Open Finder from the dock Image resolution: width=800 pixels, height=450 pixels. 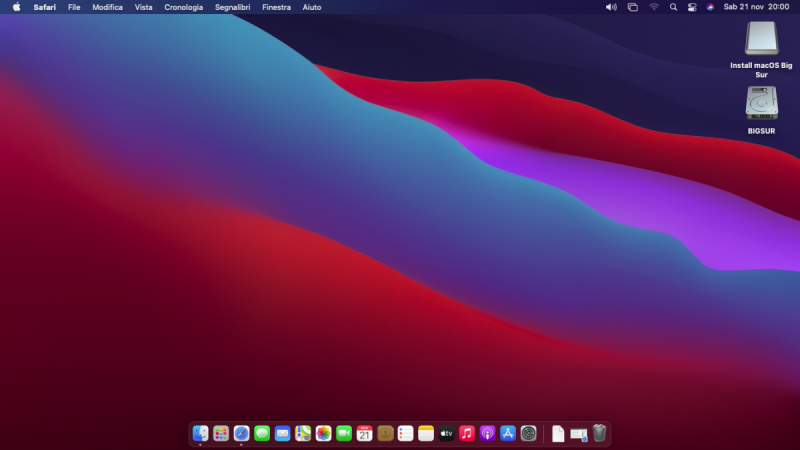[x=200, y=433]
